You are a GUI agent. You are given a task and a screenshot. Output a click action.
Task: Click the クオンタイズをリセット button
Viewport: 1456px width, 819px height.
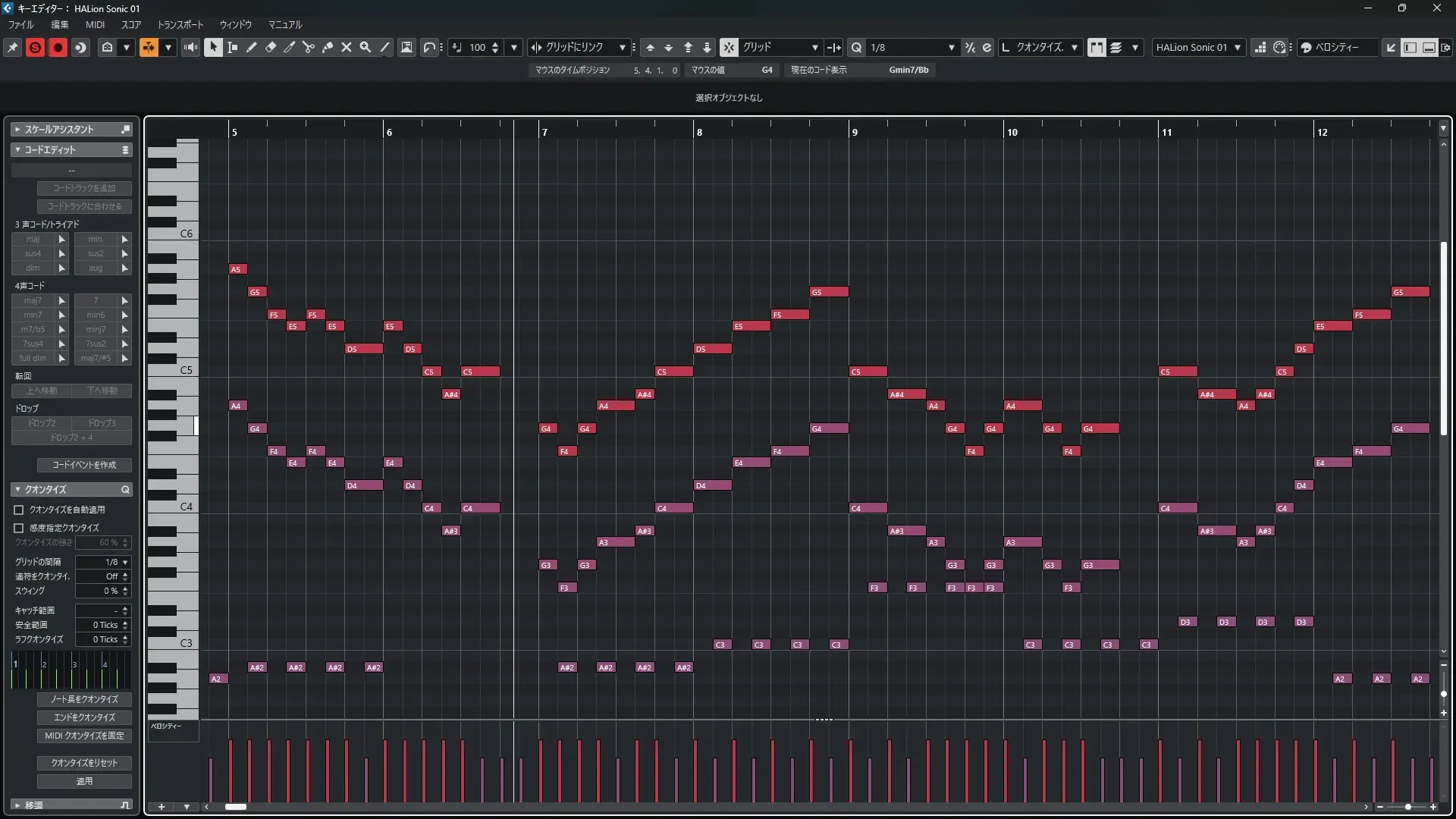coord(84,763)
